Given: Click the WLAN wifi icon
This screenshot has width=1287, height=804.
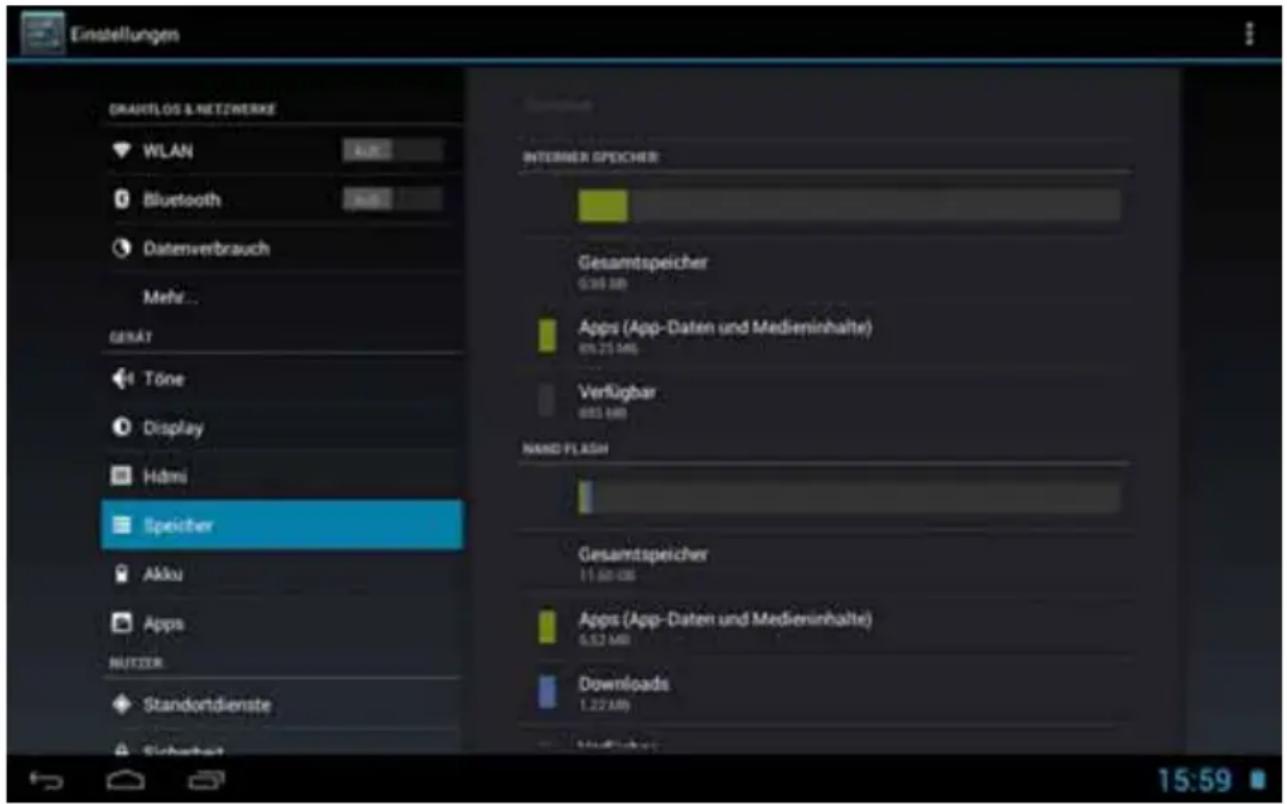Looking at the screenshot, I should pos(122,151).
